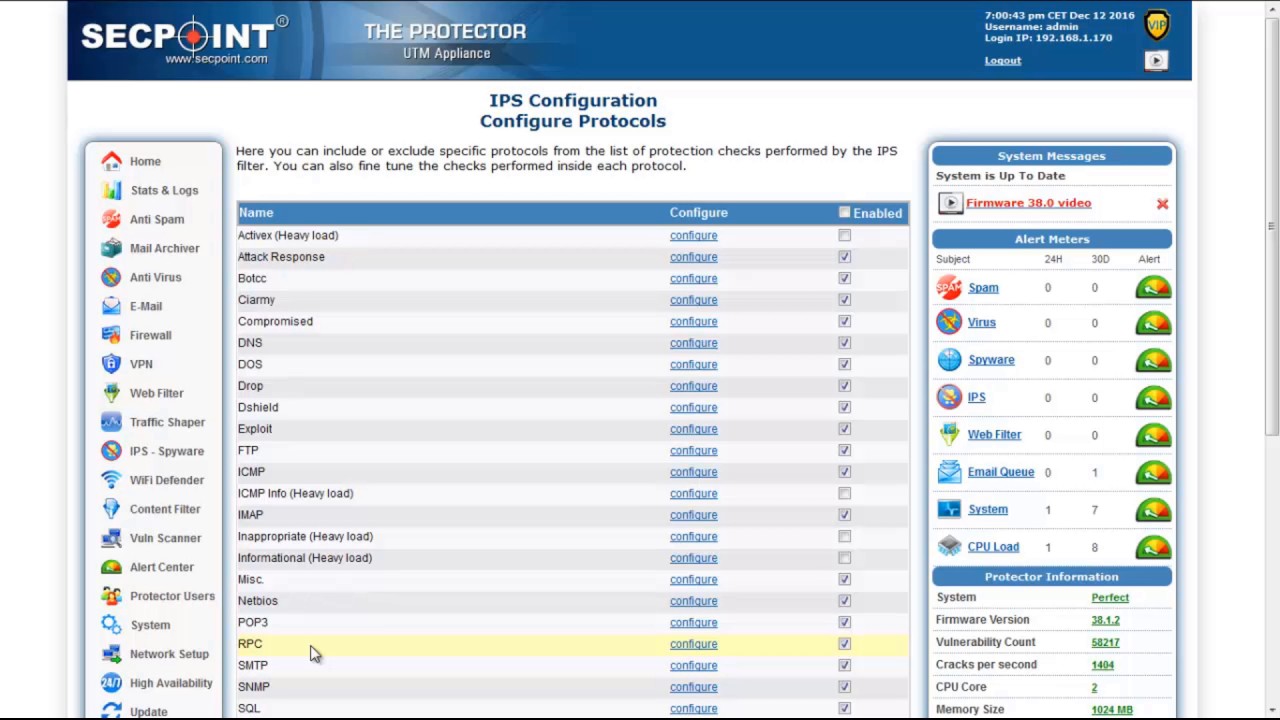Open the Protector Users icon
This screenshot has width=1280, height=720.
coord(111,596)
